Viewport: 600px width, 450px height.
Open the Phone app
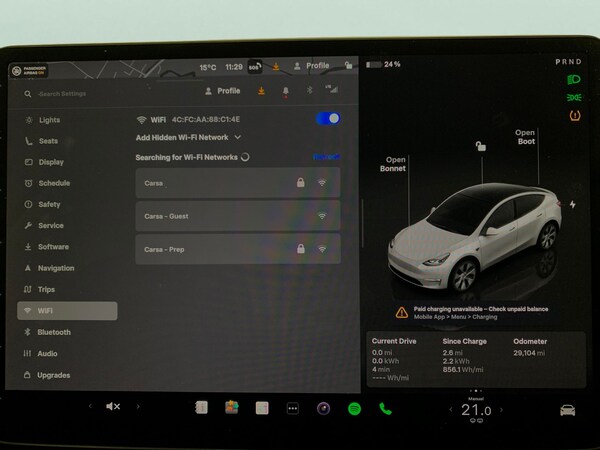(x=385, y=409)
